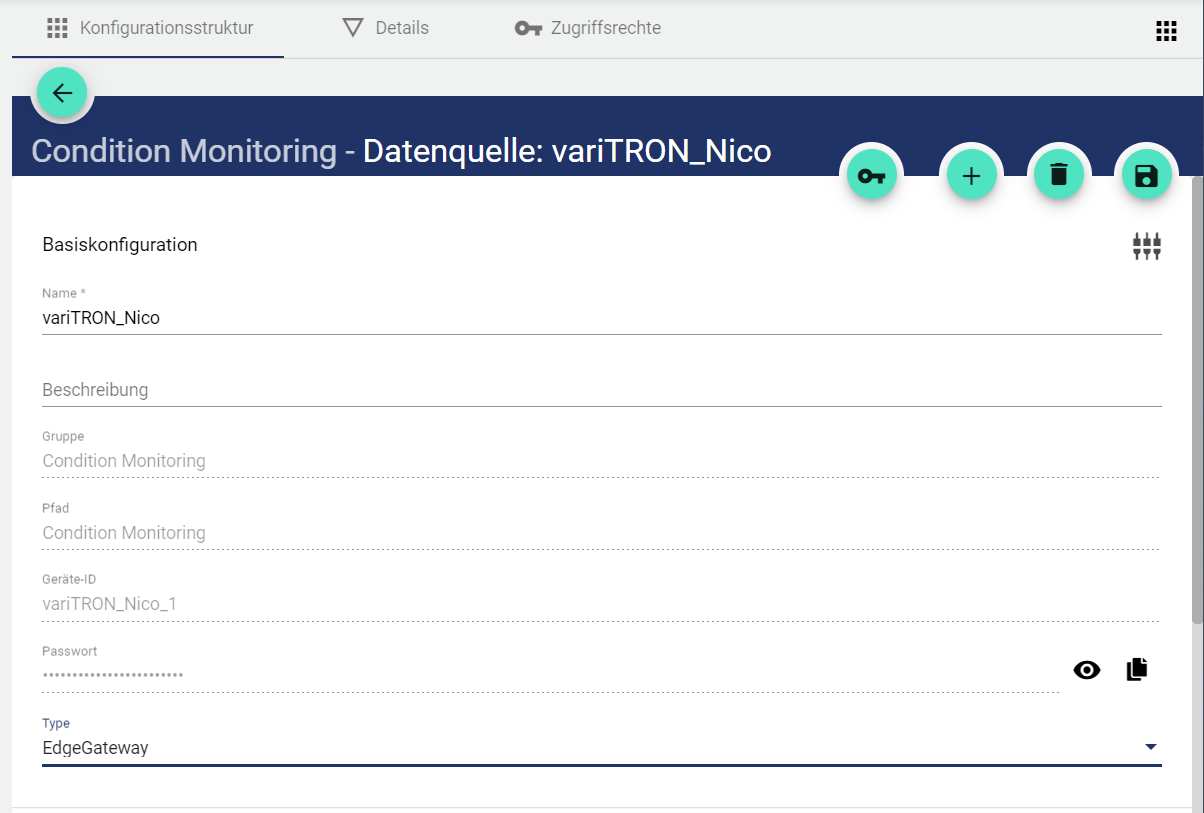Open the Details tab
The image size is (1204, 813).
point(386,28)
